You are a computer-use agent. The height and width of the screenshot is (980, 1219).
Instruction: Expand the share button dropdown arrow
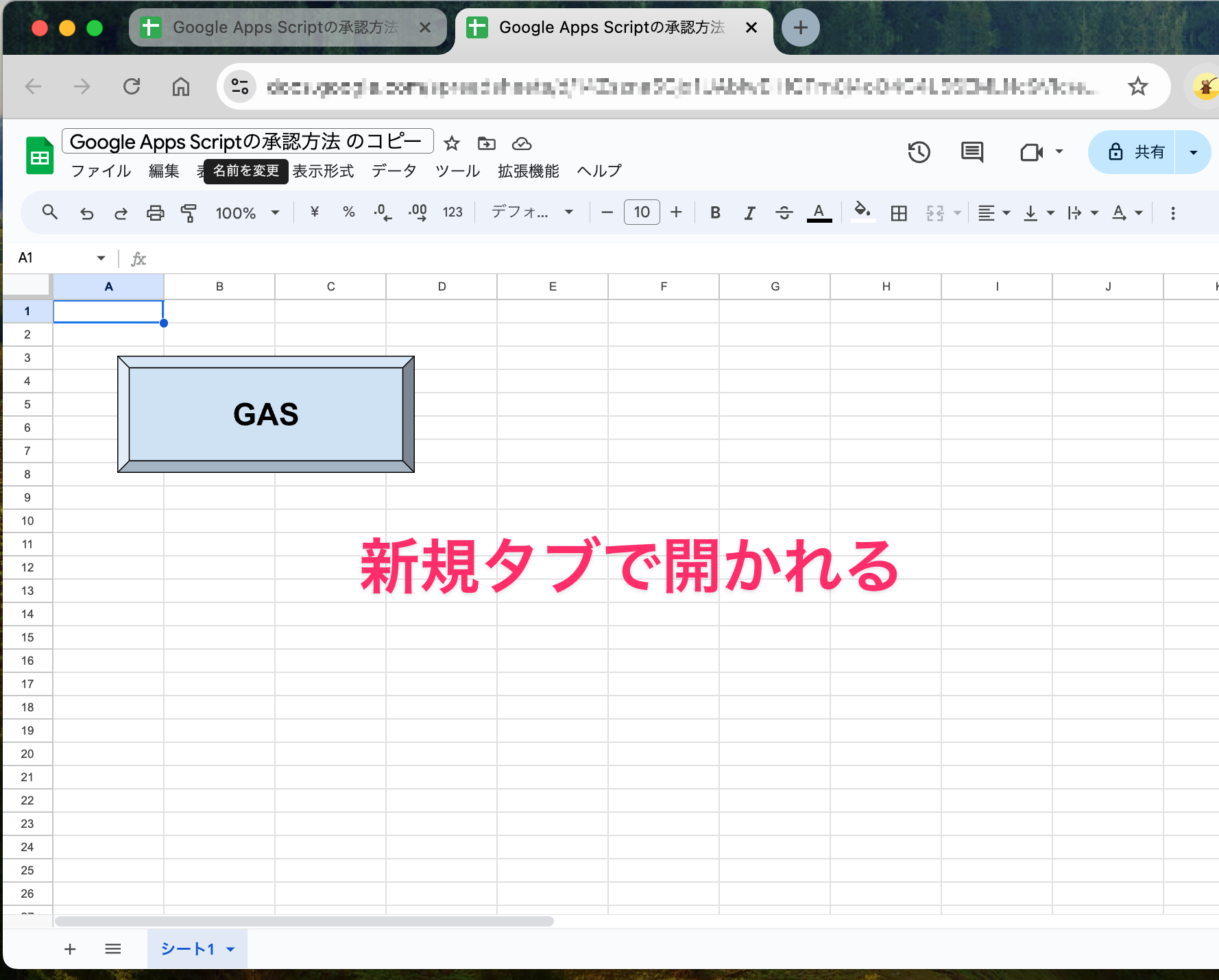tap(1194, 152)
